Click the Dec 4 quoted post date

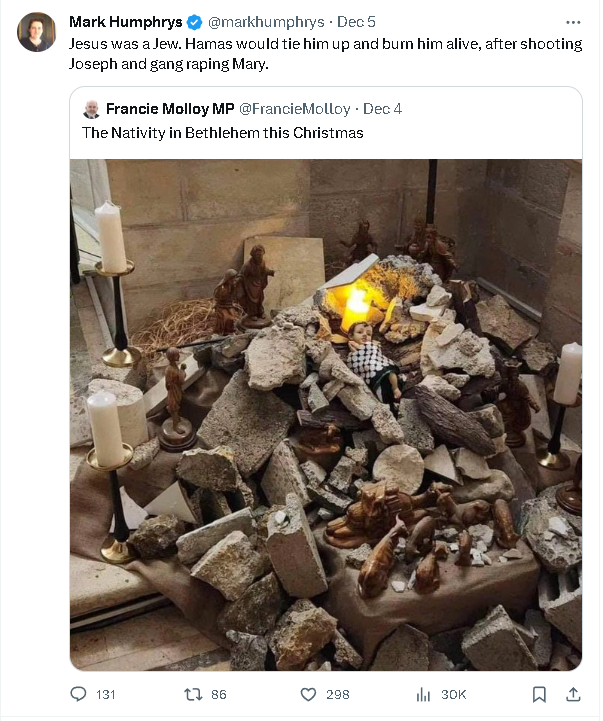tap(382, 109)
